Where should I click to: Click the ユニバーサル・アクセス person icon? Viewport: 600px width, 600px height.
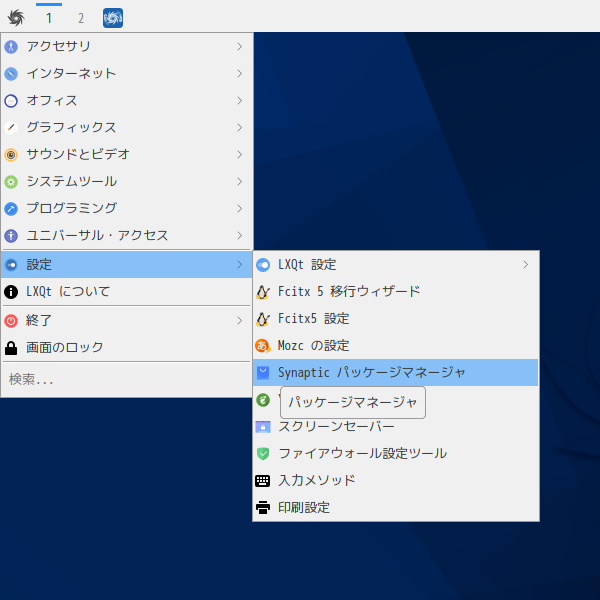[11, 235]
